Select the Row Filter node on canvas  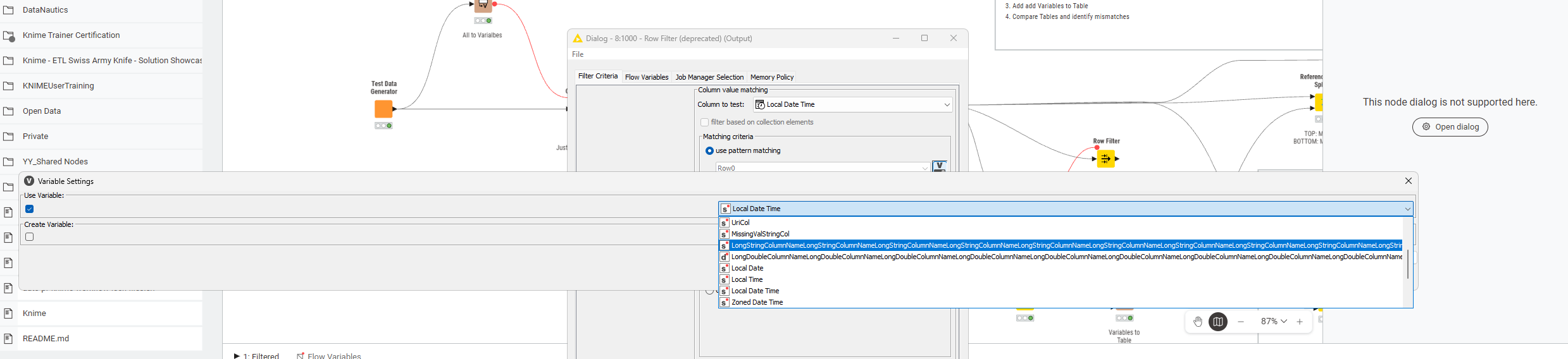[x=1105, y=159]
